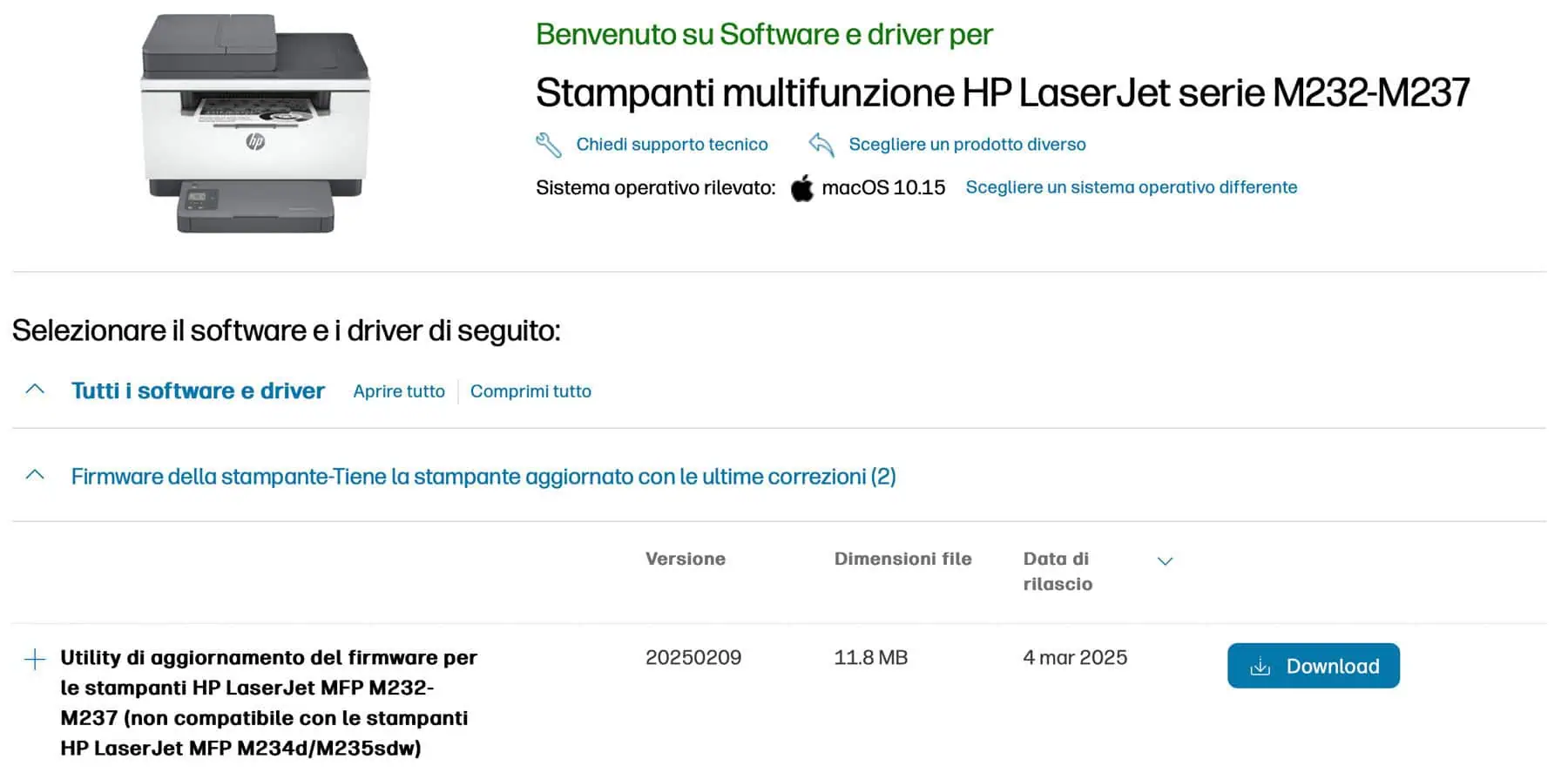Click the Apple logo beside macOS 10.15
The width and height of the screenshot is (1568, 780).
801,188
